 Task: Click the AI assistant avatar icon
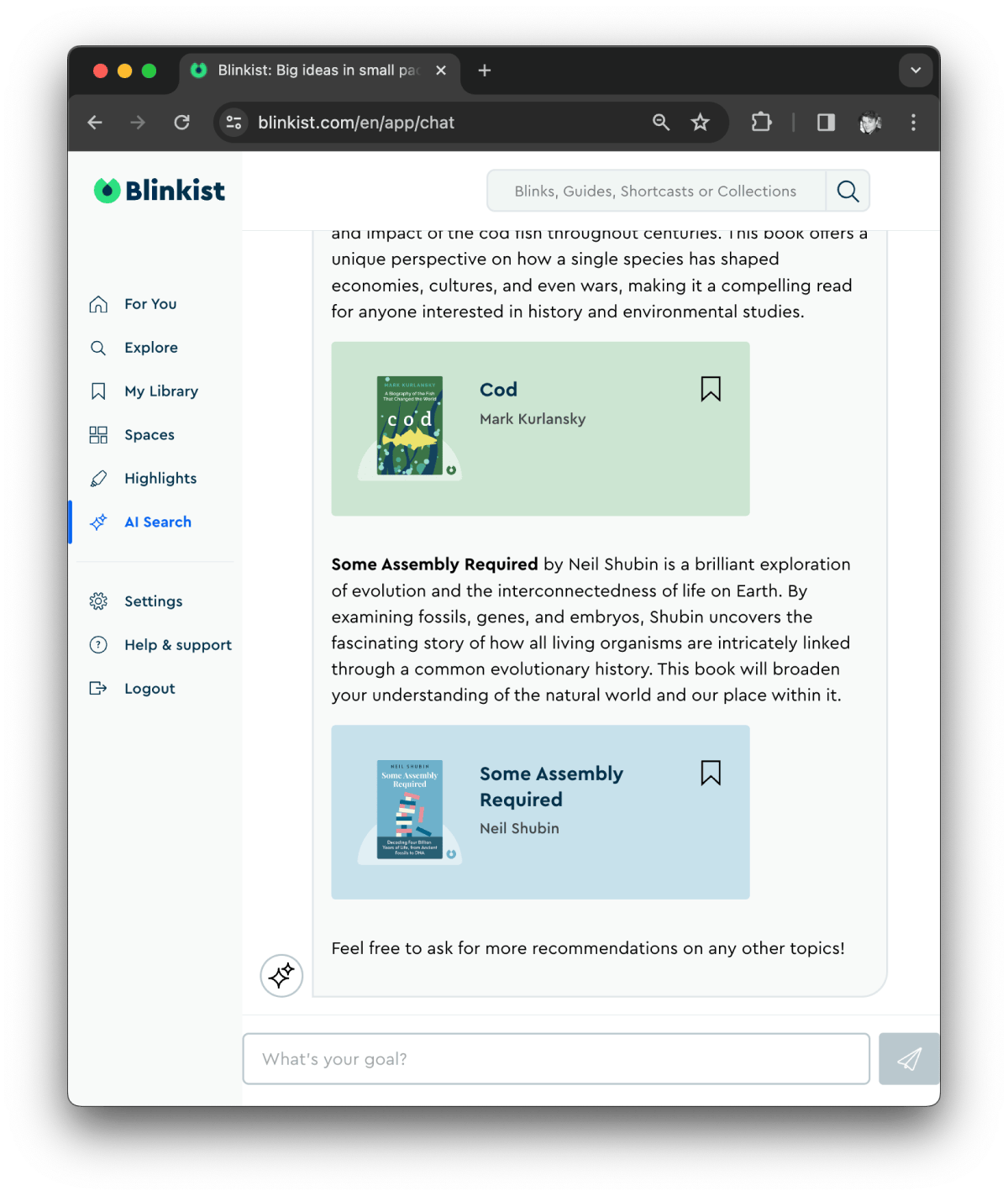click(x=281, y=976)
